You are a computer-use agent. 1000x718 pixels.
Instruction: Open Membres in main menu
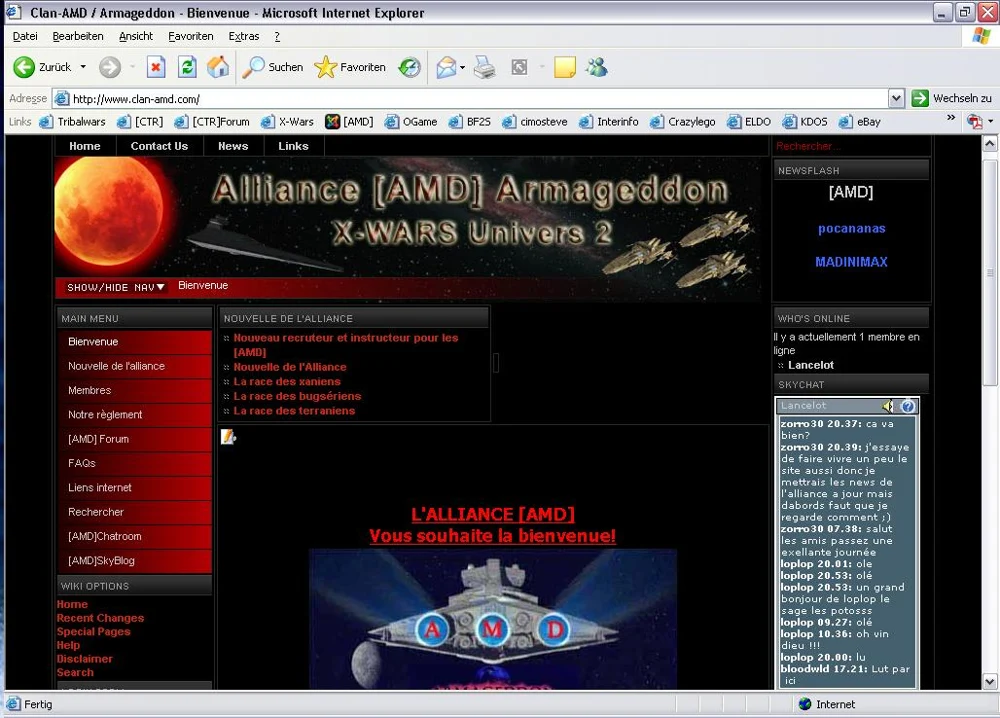click(135, 390)
